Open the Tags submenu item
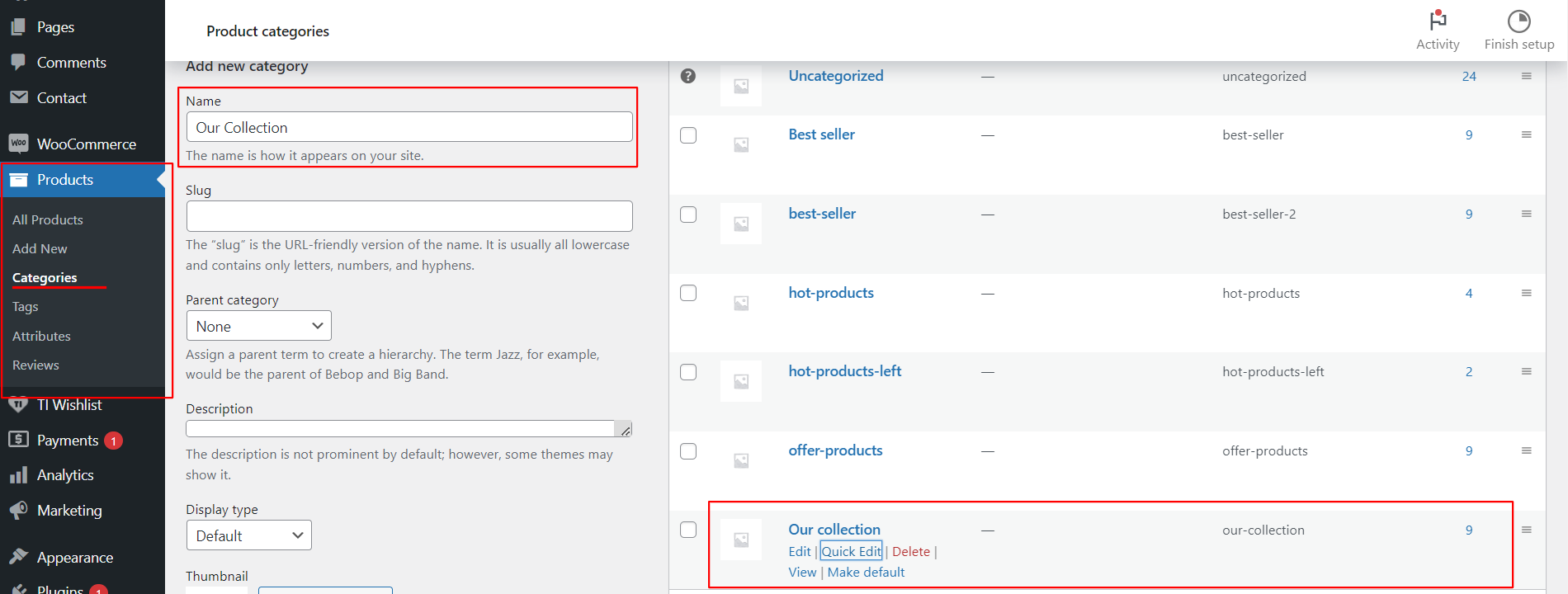 point(26,307)
